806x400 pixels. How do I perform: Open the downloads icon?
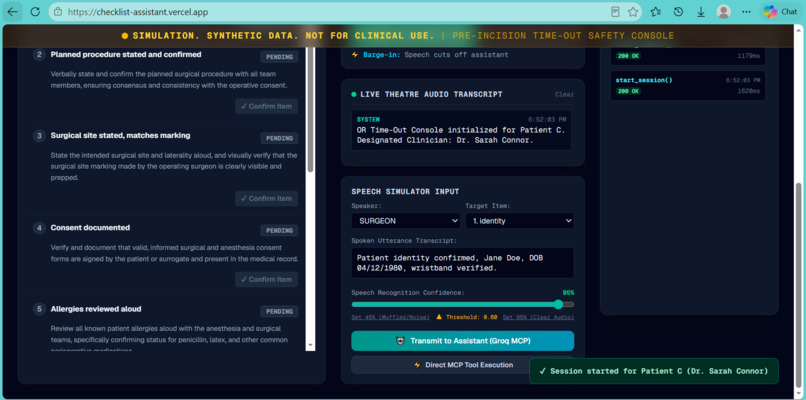[x=701, y=12]
